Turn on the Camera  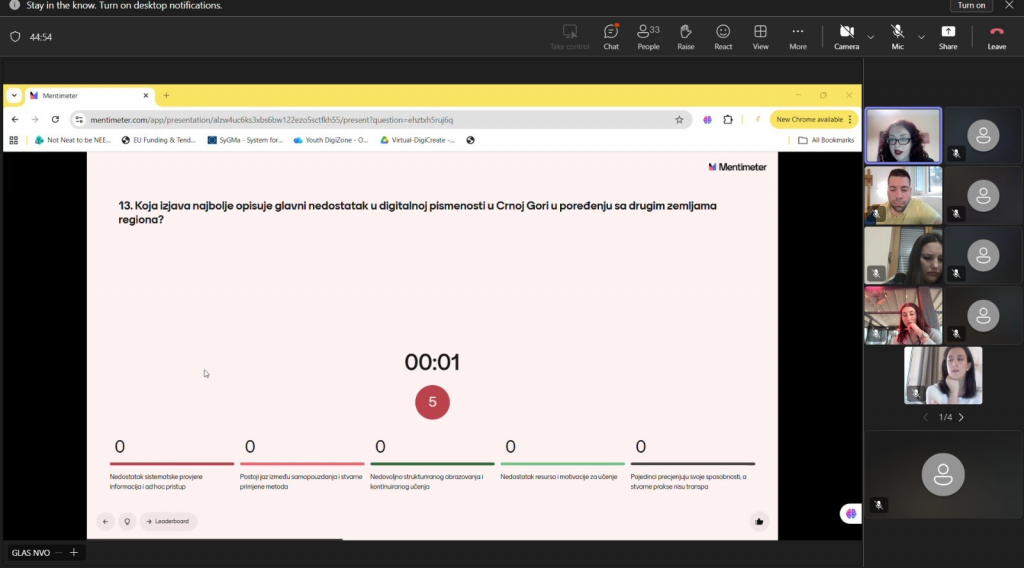pos(846,36)
